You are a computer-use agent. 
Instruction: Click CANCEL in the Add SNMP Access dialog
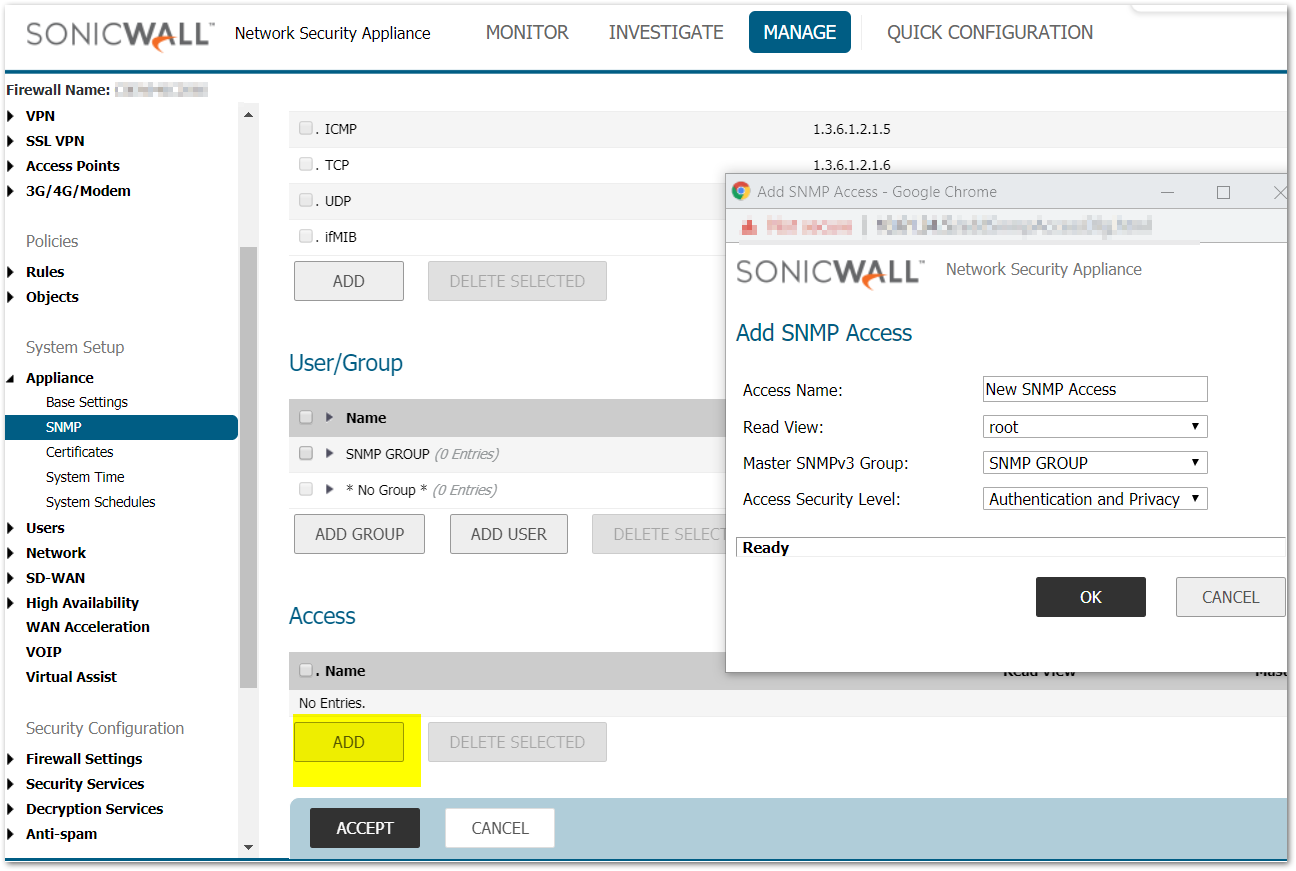[x=1230, y=597]
